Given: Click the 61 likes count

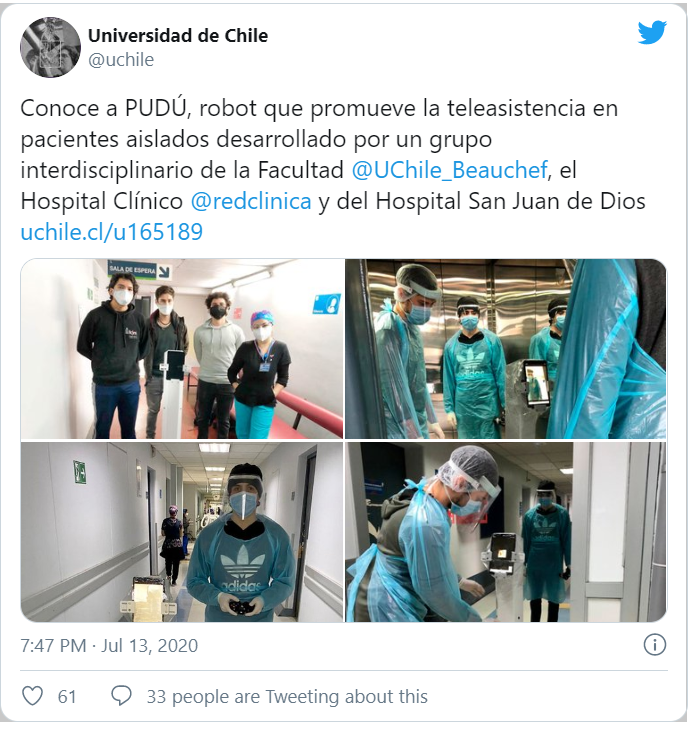Looking at the screenshot, I should [x=67, y=696].
